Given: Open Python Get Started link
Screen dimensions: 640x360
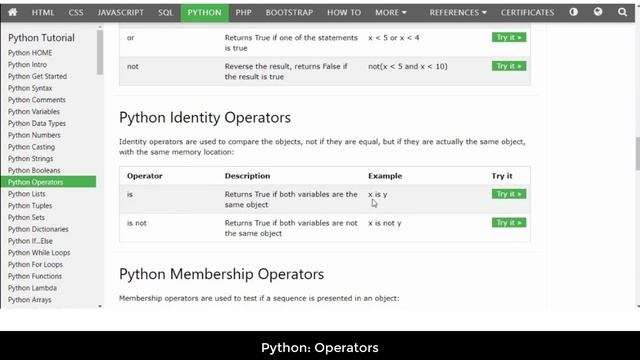Looking at the screenshot, I should coord(37,76).
